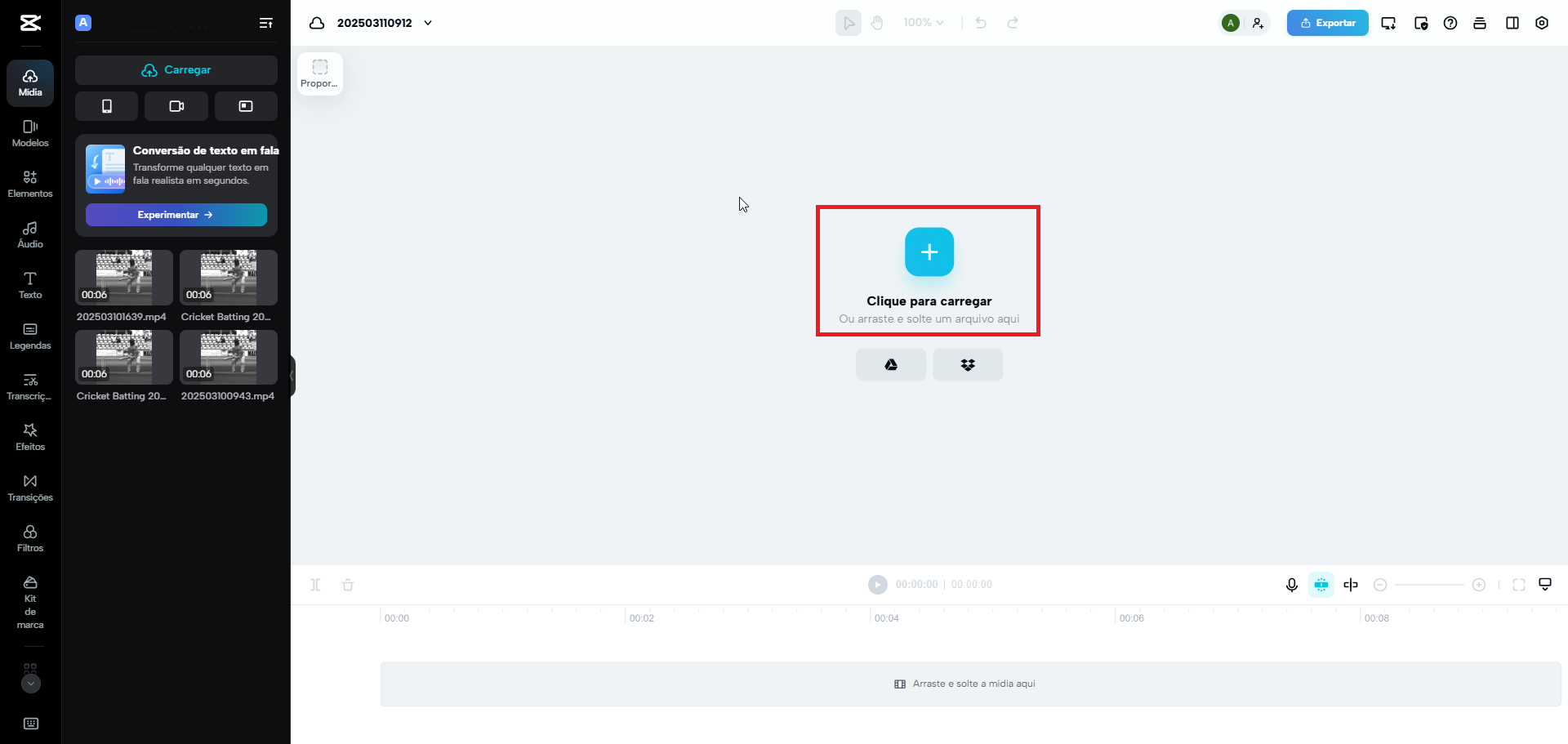Toggle the timeline magnet snapping button
The image size is (1568, 744).
[1321, 585]
